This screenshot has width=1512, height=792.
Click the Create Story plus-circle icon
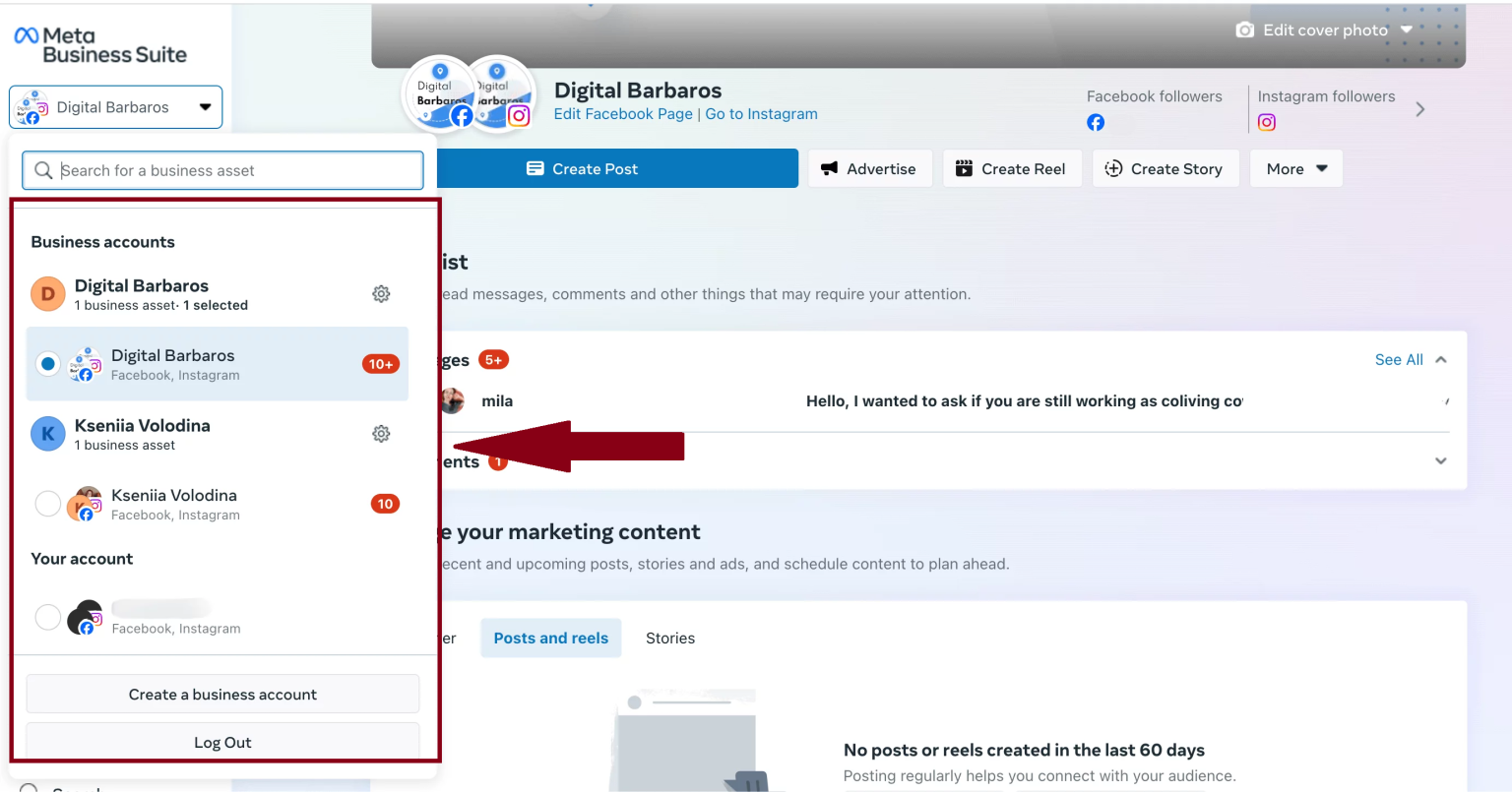(x=1112, y=168)
